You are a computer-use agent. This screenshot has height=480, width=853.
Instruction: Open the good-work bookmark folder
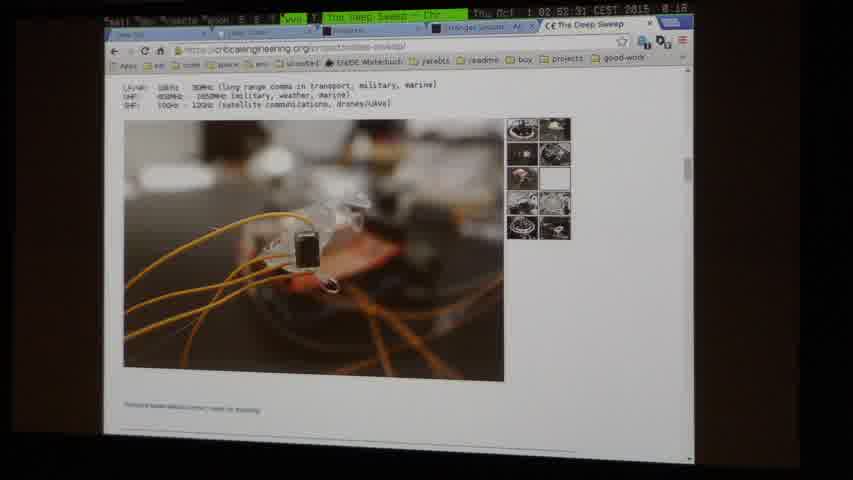point(618,58)
